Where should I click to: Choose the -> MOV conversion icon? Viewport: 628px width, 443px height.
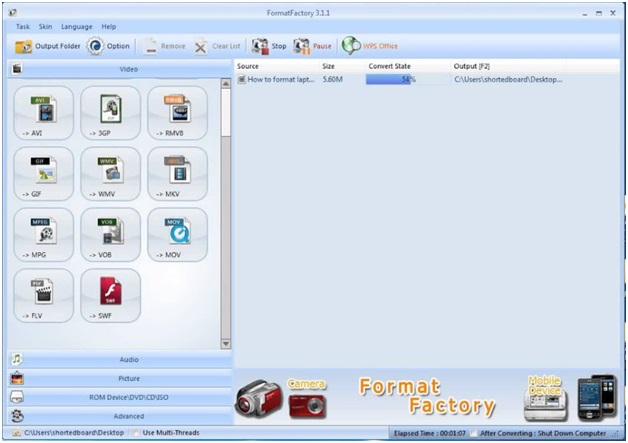click(177, 235)
